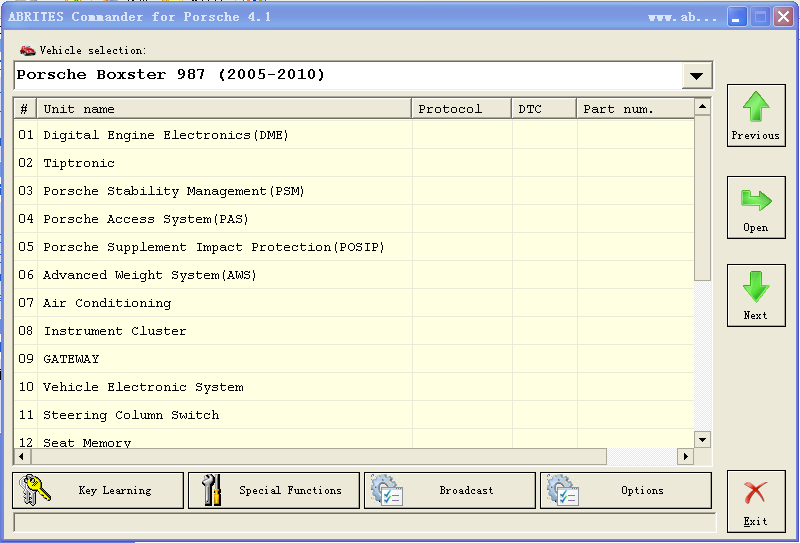Select the Instrument Cluster row
Viewport: 800px width, 543px height.
click(x=354, y=331)
